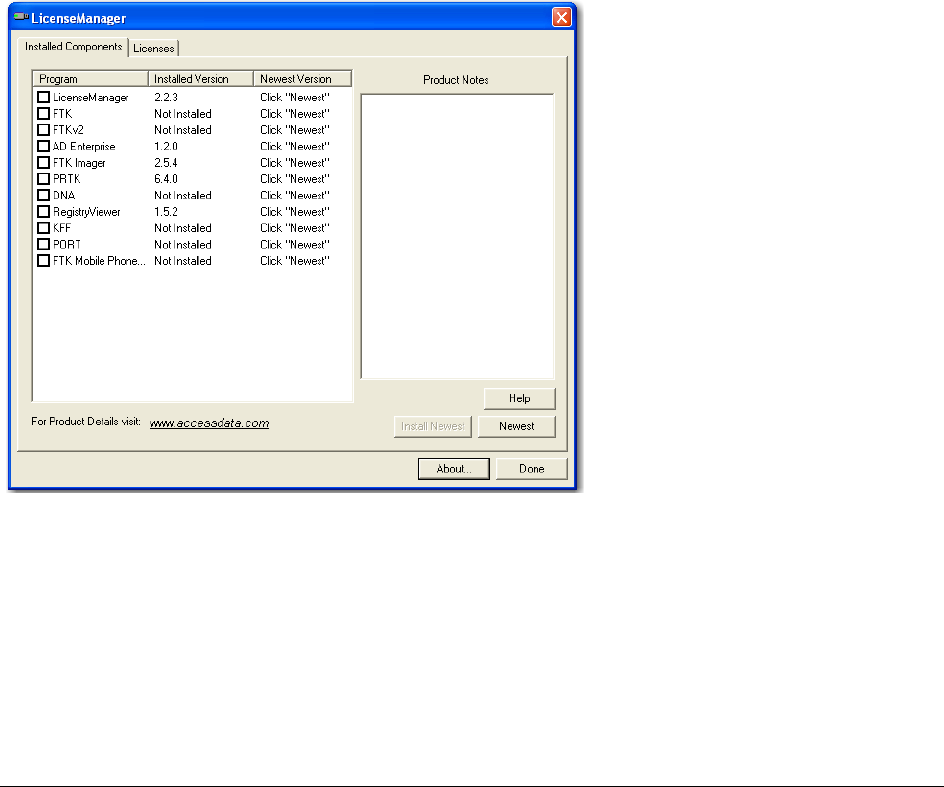Click the Installed Version column header
Image resolution: width=944 pixels, height=787 pixels.
(200, 79)
